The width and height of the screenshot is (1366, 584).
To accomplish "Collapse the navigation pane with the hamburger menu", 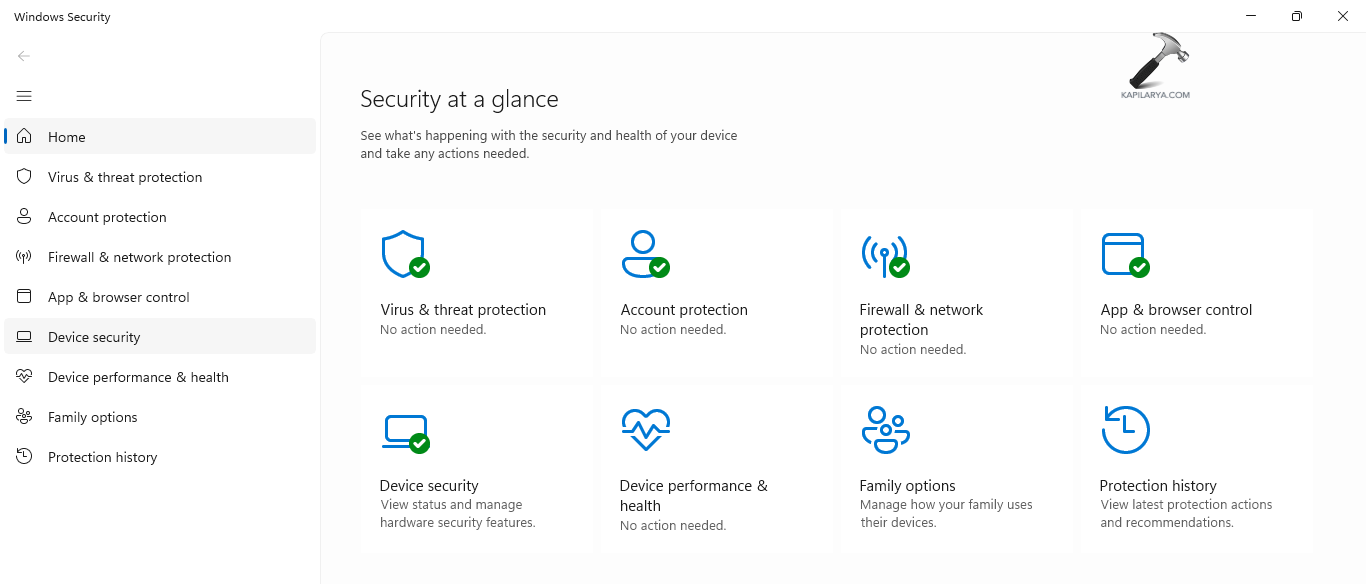I will click(x=24, y=96).
